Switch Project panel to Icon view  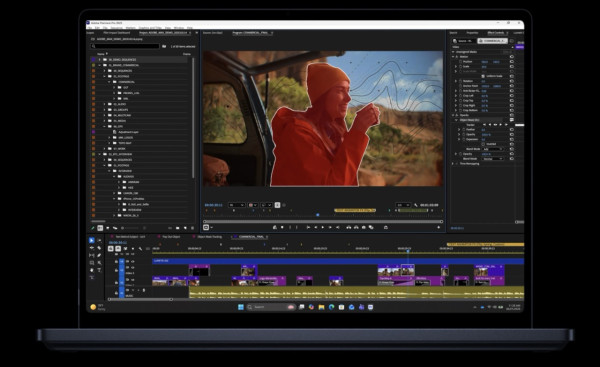coord(108,228)
